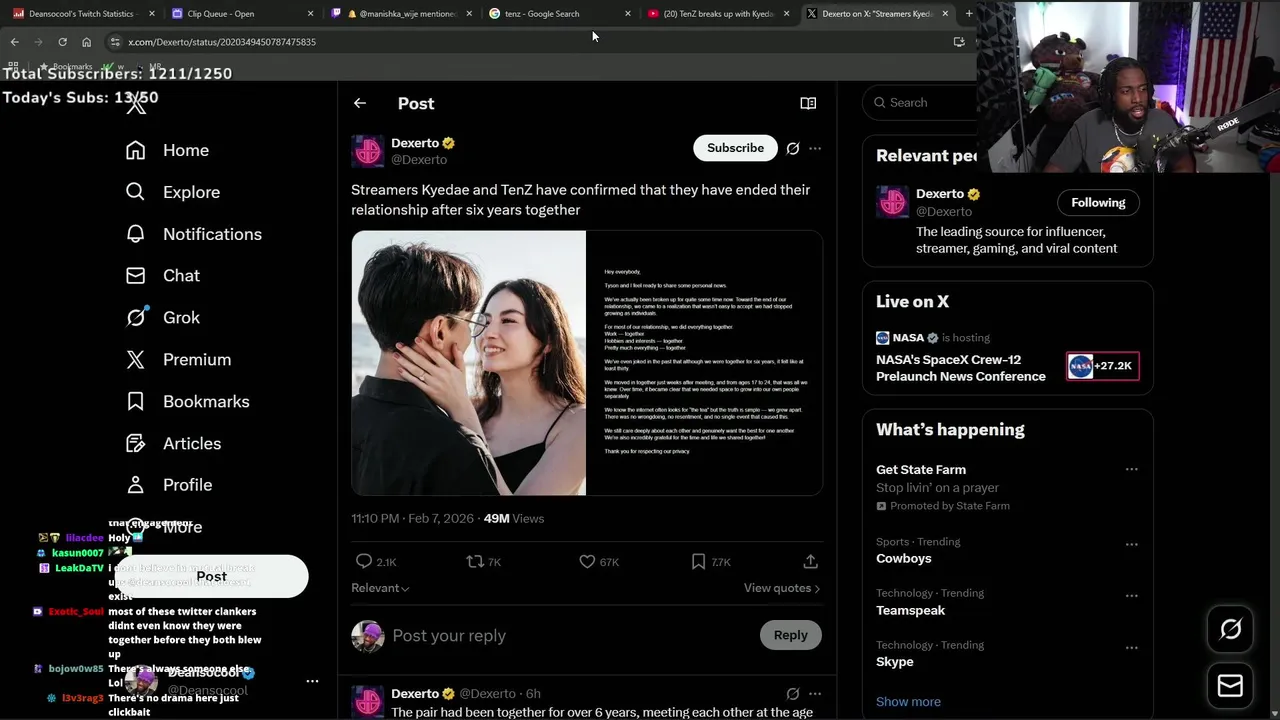This screenshot has height=720, width=1280.
Task: Click the 11:10 PM Feb 7, 2026 timestamp
Action: click(412, 519)
